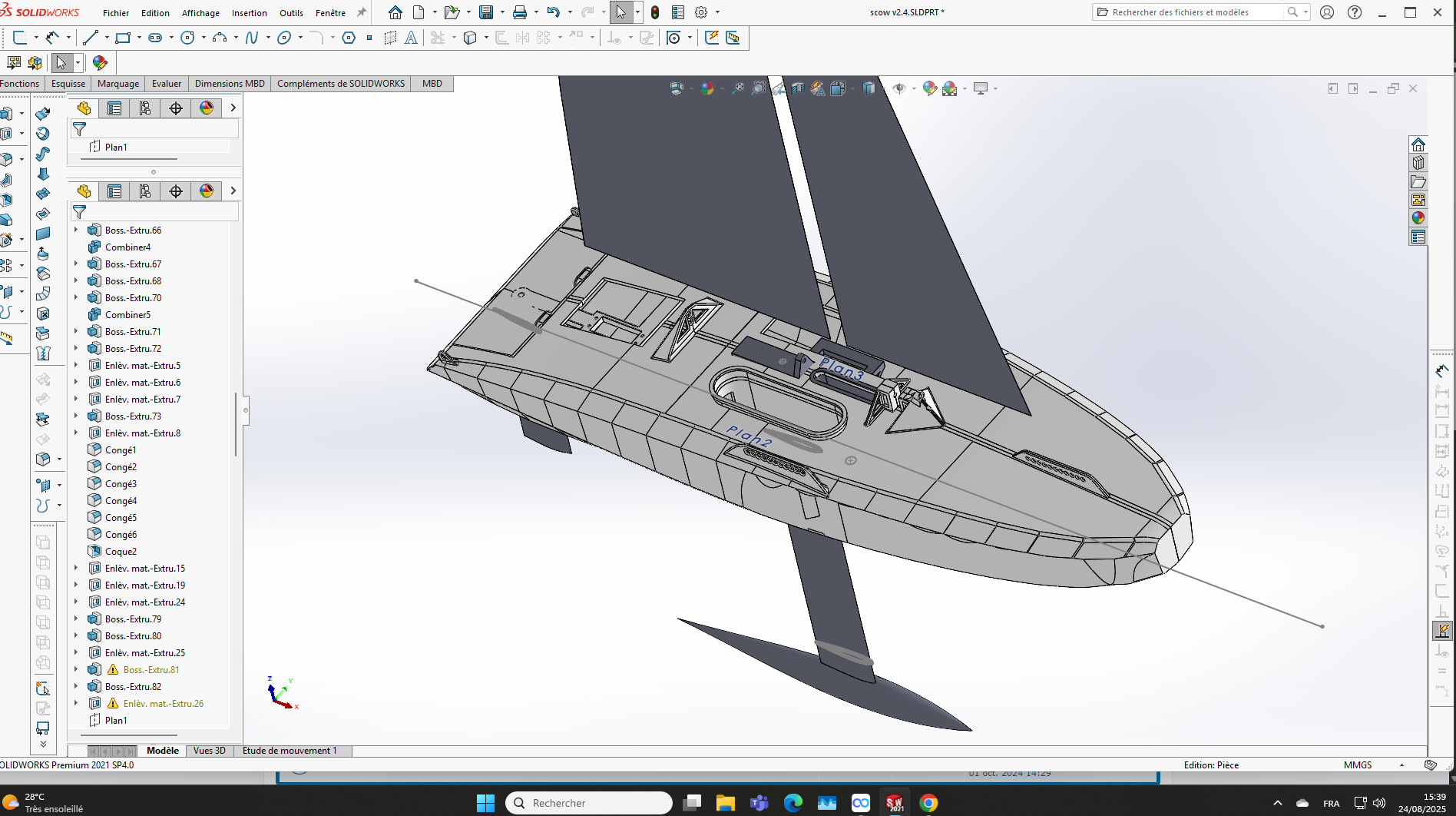Open Windows Start menu button
Screen dimensions: 1456x816
click(485, 803)
